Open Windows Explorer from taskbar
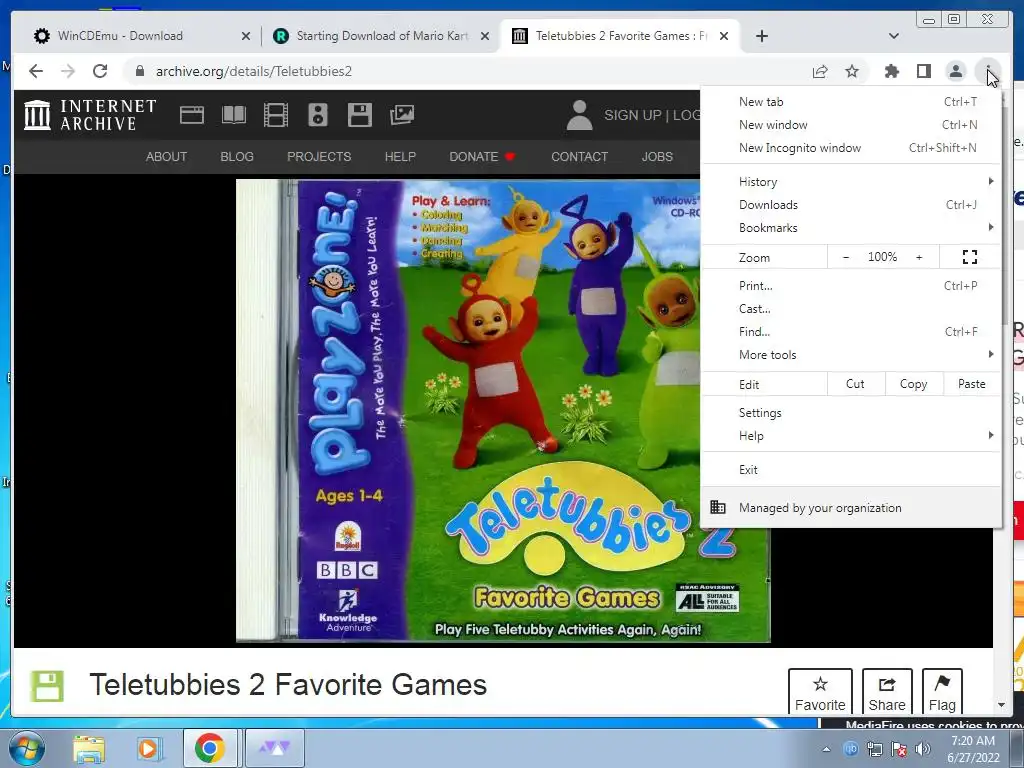This screenshot has width=1024, height=768. click(x=89, y=749)
